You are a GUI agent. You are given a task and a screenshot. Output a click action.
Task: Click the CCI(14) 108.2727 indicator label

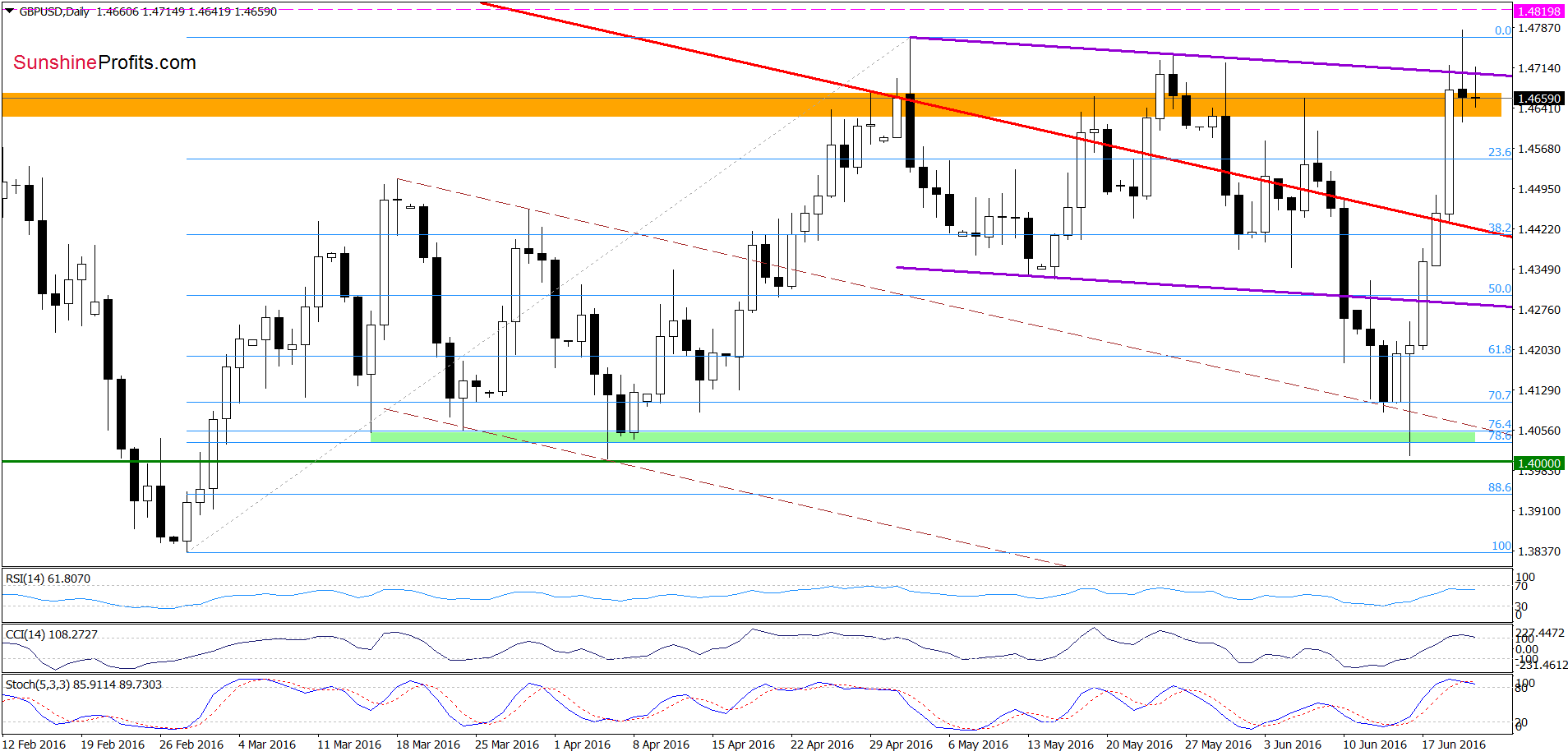pyautogui.click(x=51, y=634)
